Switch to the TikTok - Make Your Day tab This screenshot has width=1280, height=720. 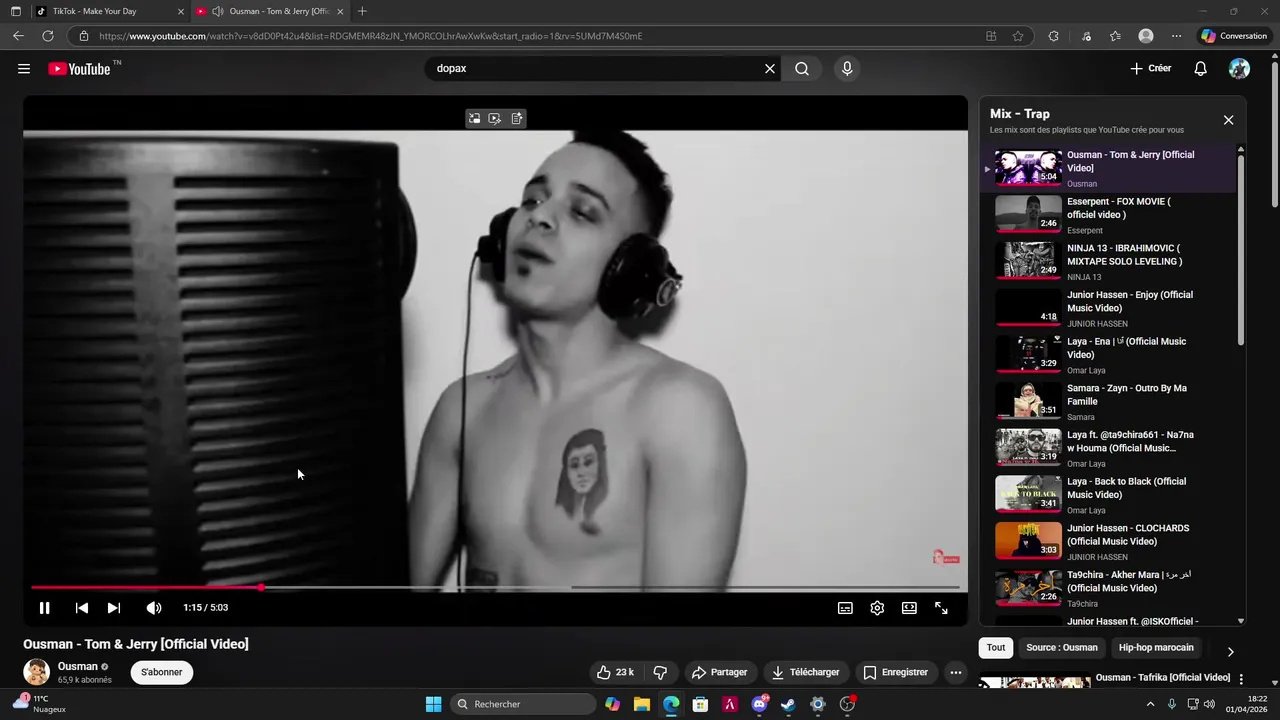click(106, 11)
